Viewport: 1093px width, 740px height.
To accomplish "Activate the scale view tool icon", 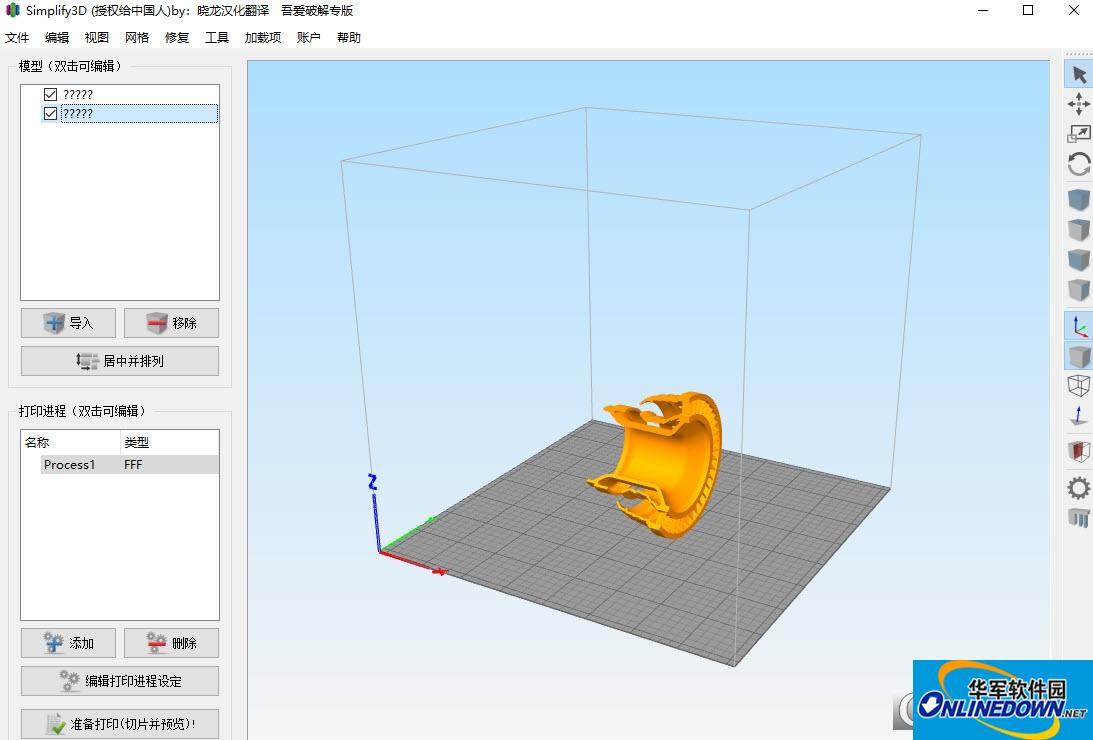I will click(1078, 134).
